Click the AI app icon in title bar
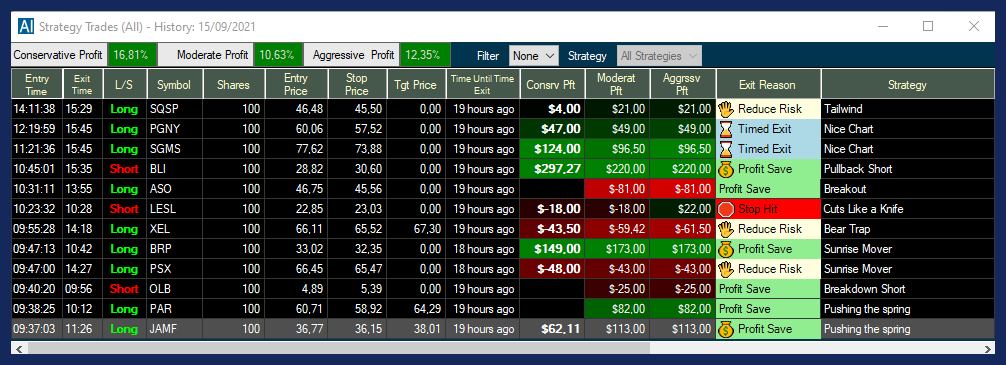The height and width of the screenshot is (365, 1006). click(26, 26)
